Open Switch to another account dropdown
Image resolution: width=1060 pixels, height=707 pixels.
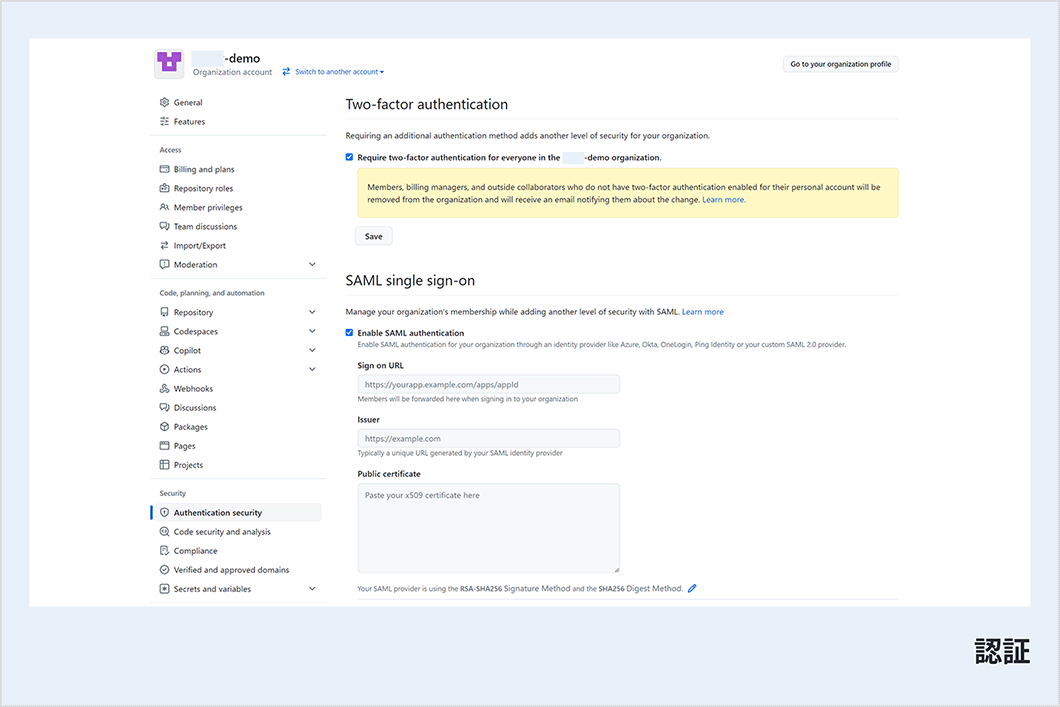pyautogui.click(x=334, y=72)
